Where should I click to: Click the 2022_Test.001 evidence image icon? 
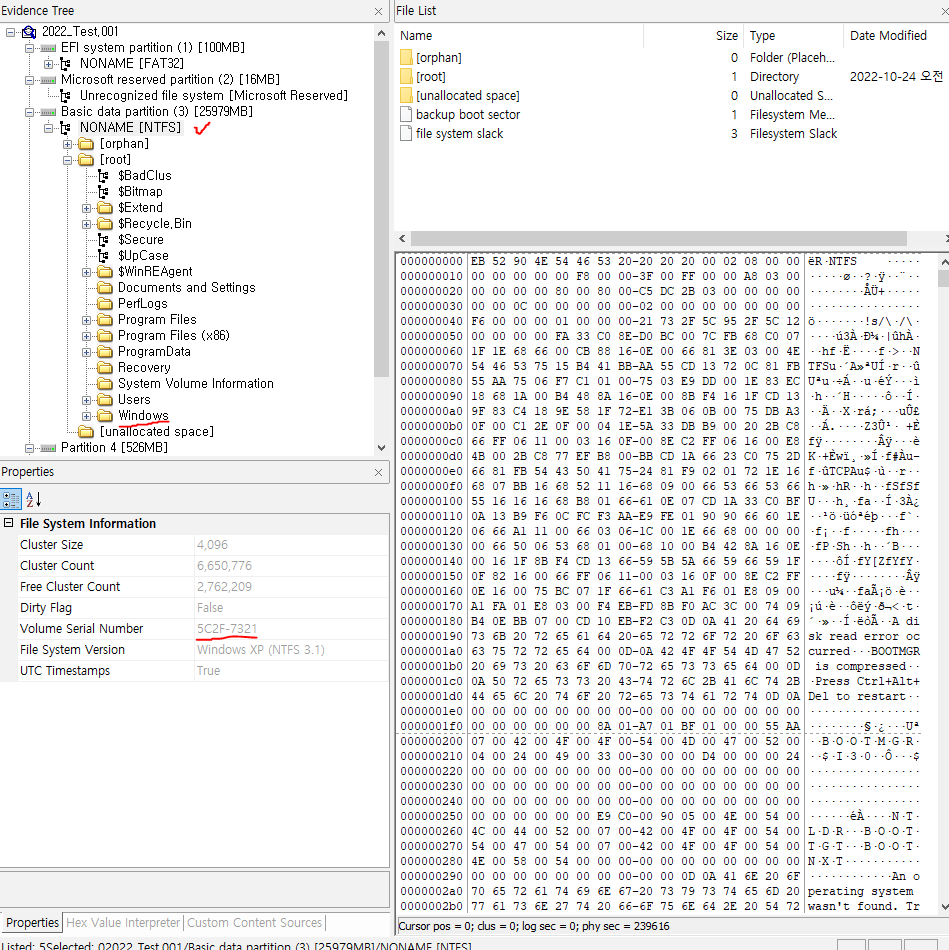(29, 32)
